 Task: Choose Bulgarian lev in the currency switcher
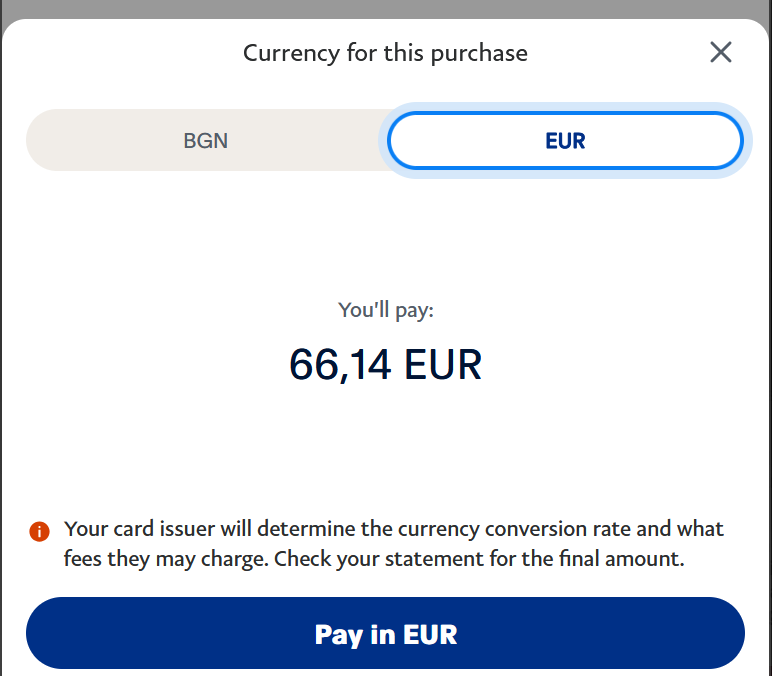click(206, 141)
